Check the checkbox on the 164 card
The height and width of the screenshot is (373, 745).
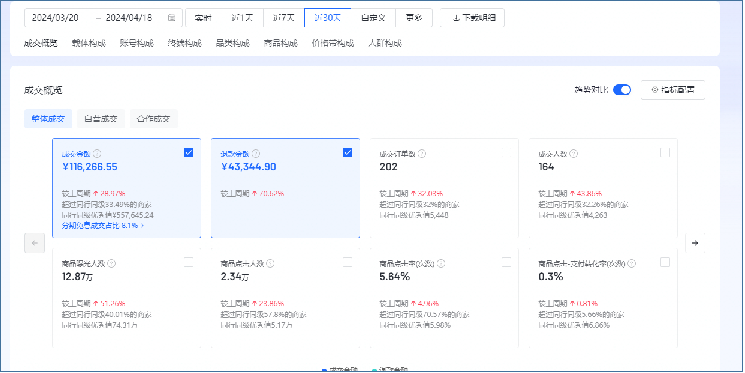[665, 153]
